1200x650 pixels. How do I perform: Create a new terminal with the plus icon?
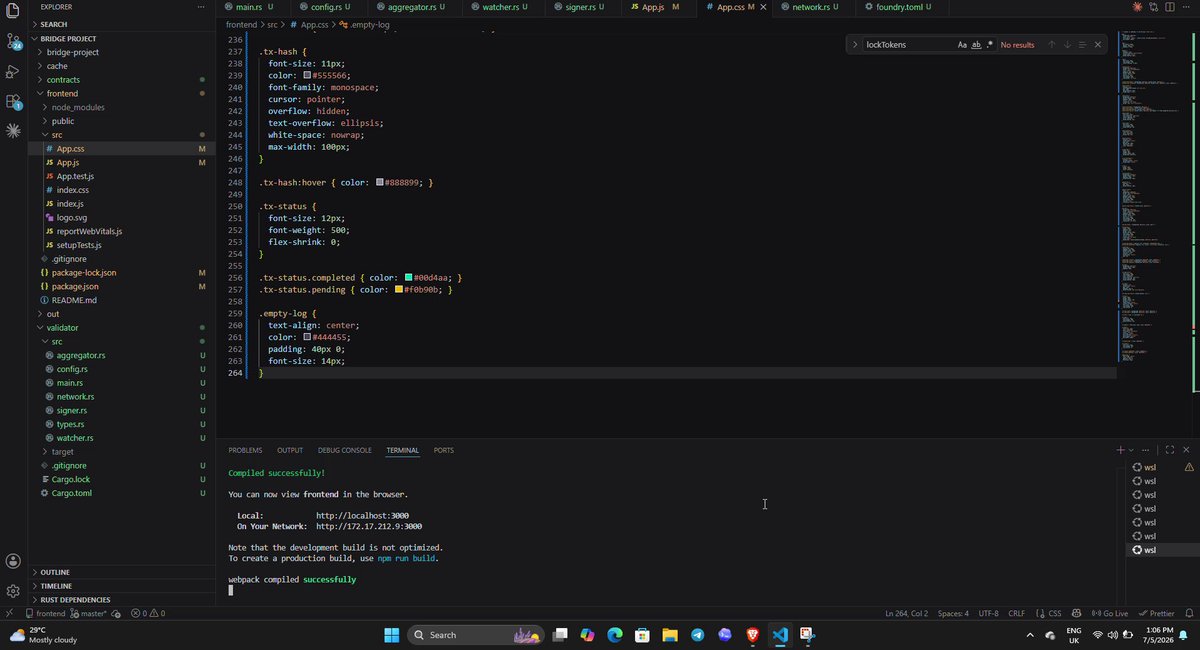1121,450
